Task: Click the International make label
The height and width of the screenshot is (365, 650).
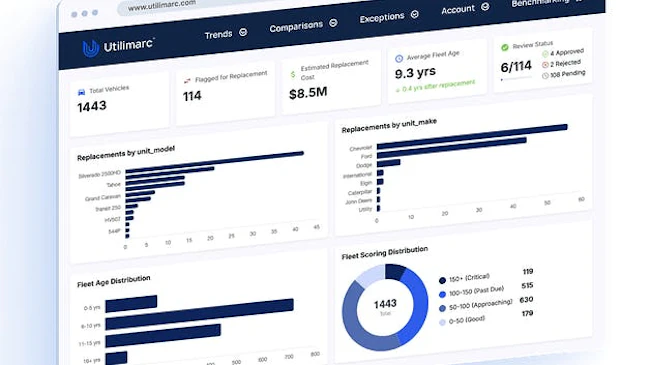Action: [357, 175]
